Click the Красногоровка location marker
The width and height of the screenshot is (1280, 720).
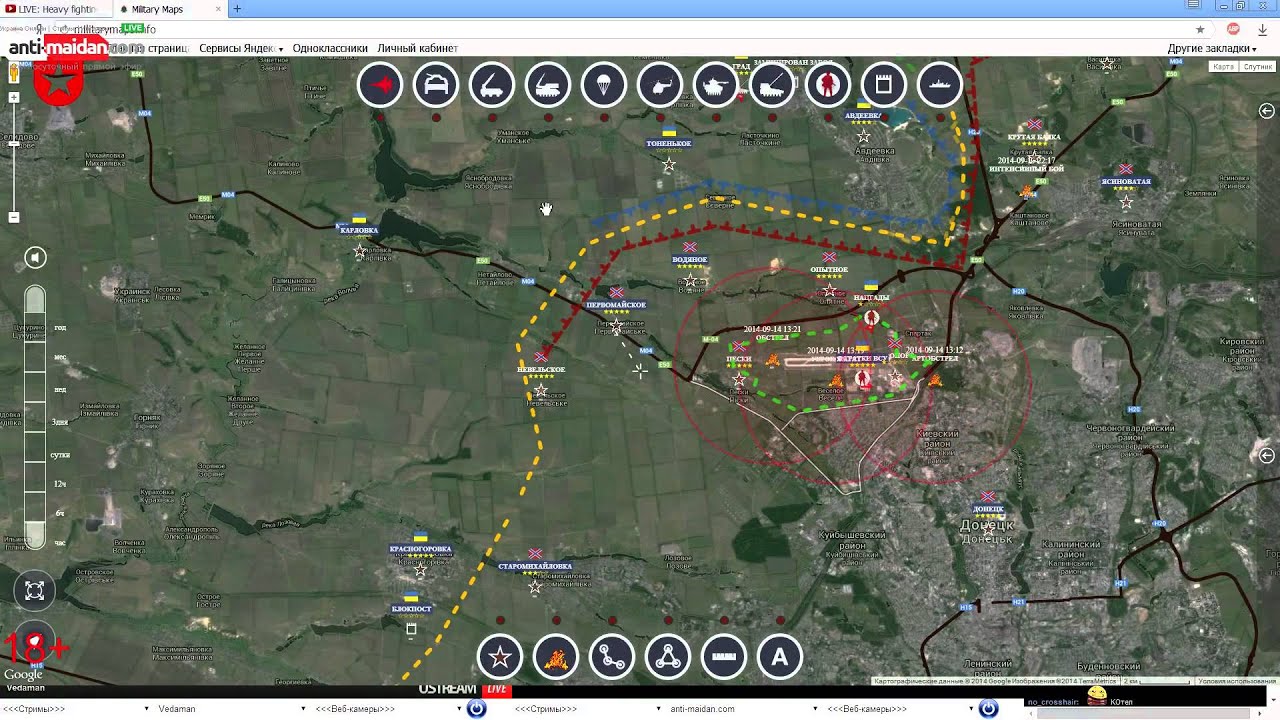(x=420, y=570)
